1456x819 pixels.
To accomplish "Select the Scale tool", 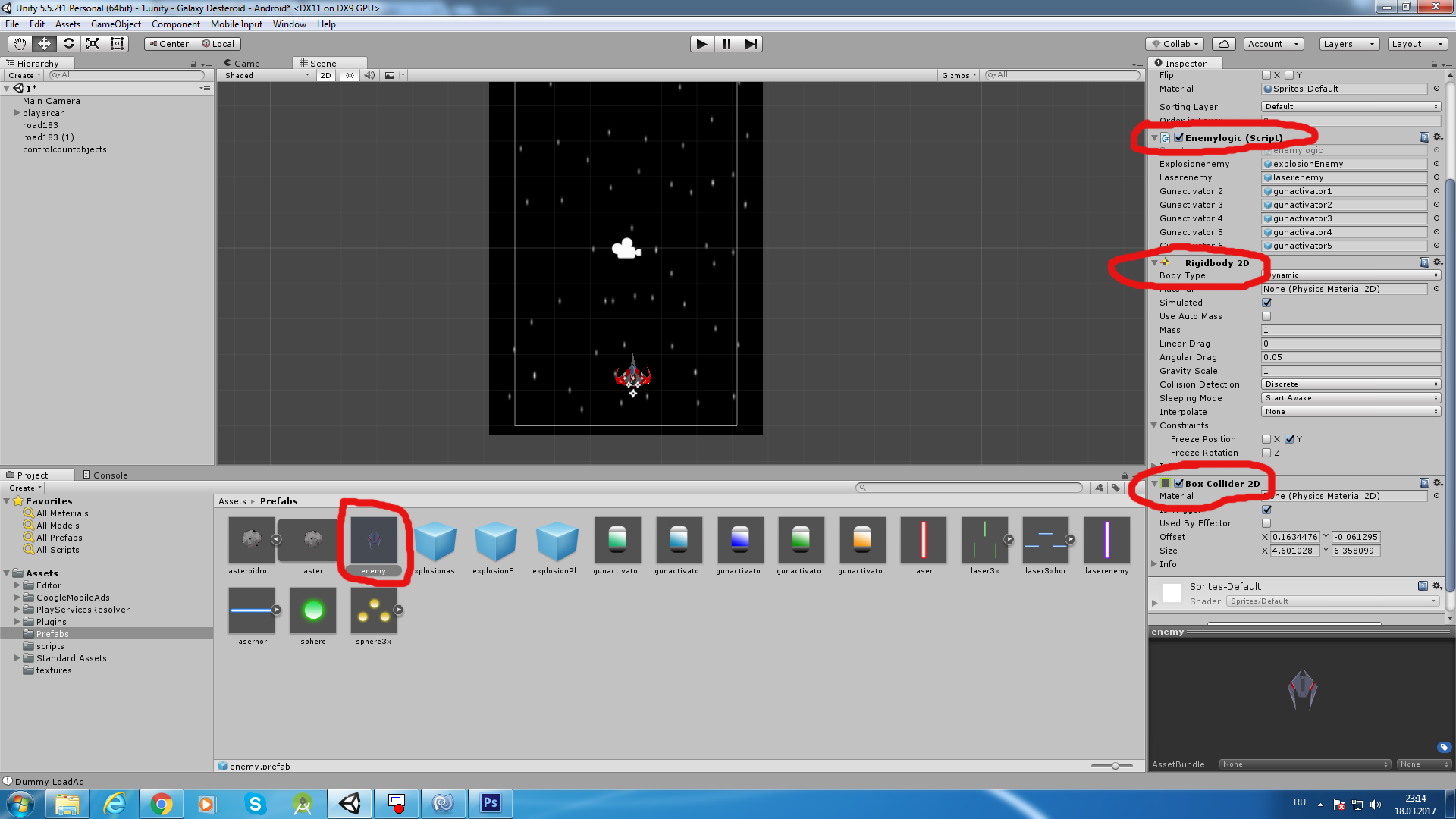I will click(x=93, y=44).
